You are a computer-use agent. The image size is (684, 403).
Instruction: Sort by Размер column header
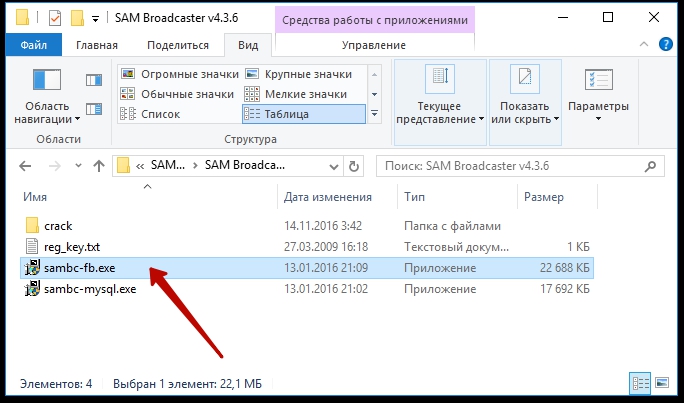pyautogui.click(x=544, y=197)
